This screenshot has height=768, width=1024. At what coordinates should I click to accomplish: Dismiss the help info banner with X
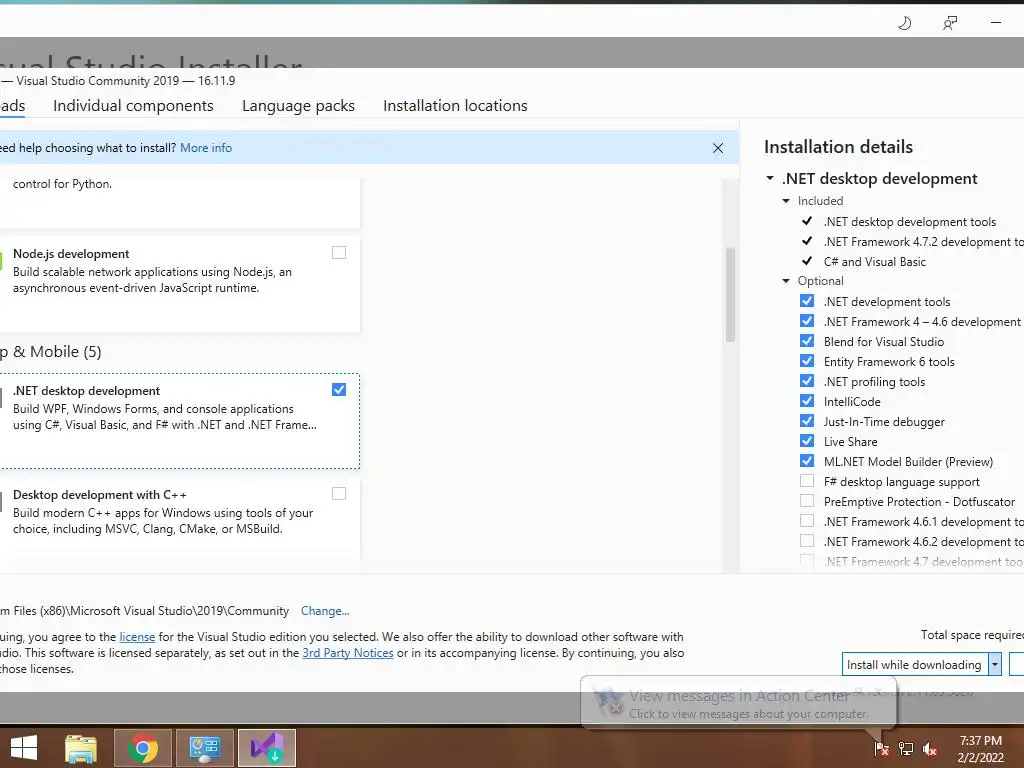coord(718,148)
